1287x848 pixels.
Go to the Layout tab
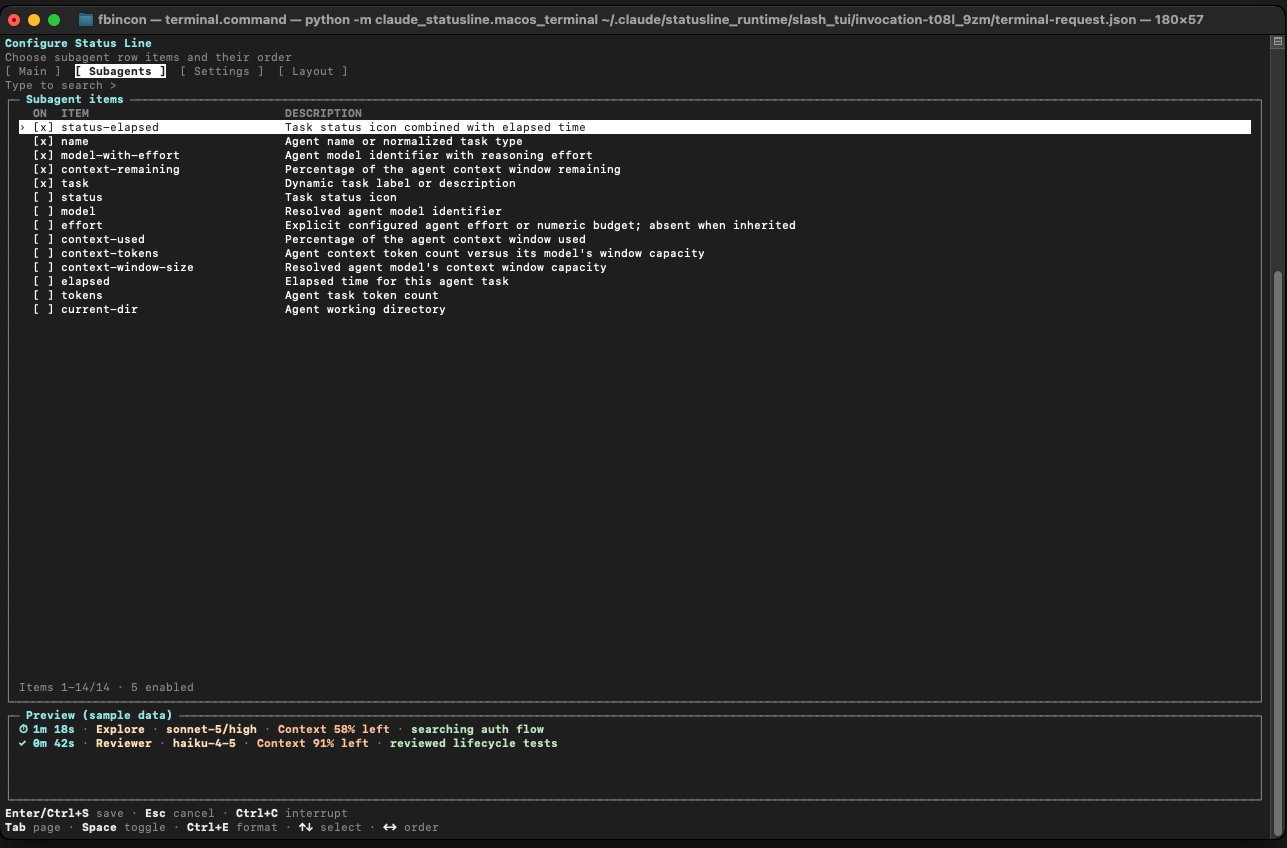(313, 72)
